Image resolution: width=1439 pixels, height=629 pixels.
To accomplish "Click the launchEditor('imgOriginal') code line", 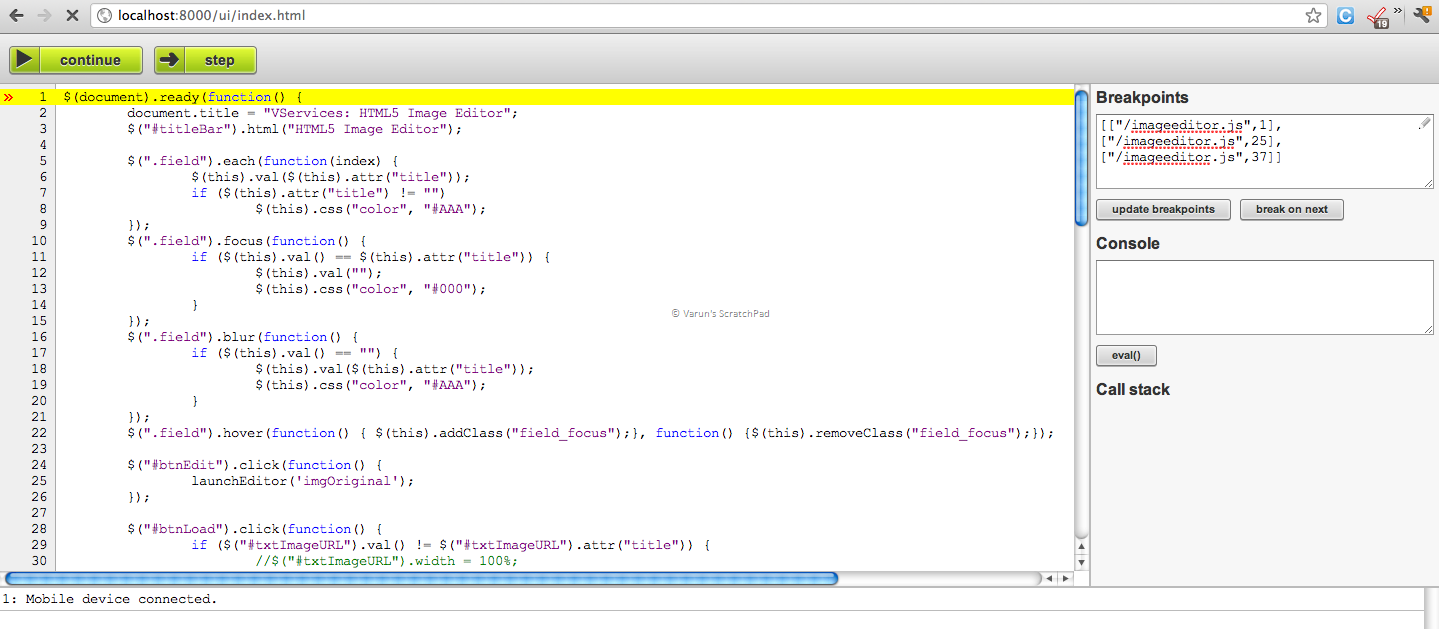I will tap(303, 481).
